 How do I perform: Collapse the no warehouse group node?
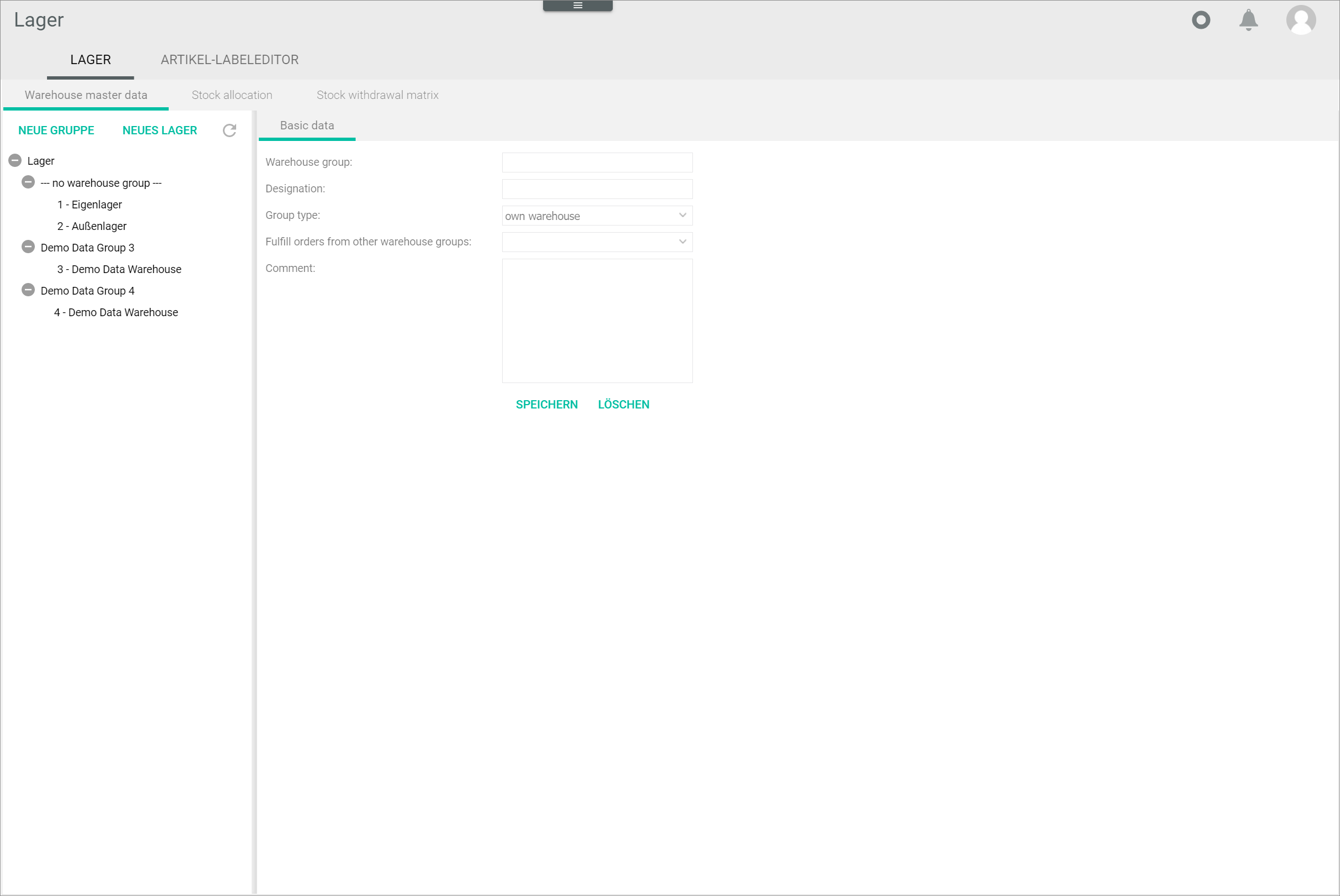28,182
